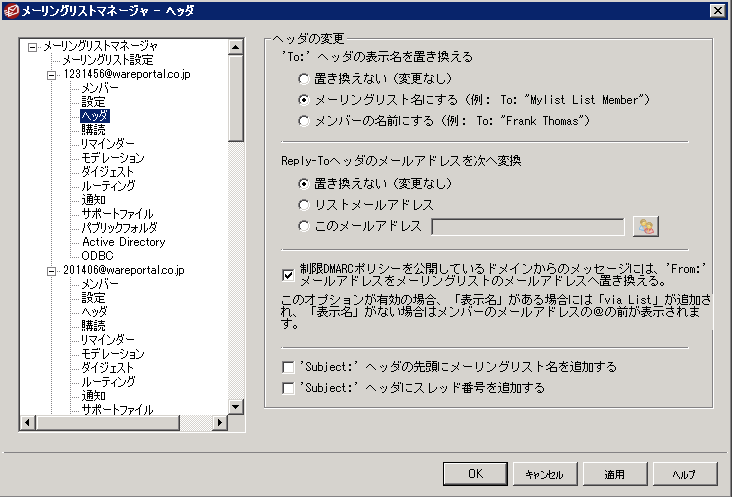Select メンバーの名前にする radio option
Image resolution: width=732 pixels, height=497 pixels.
304,122
